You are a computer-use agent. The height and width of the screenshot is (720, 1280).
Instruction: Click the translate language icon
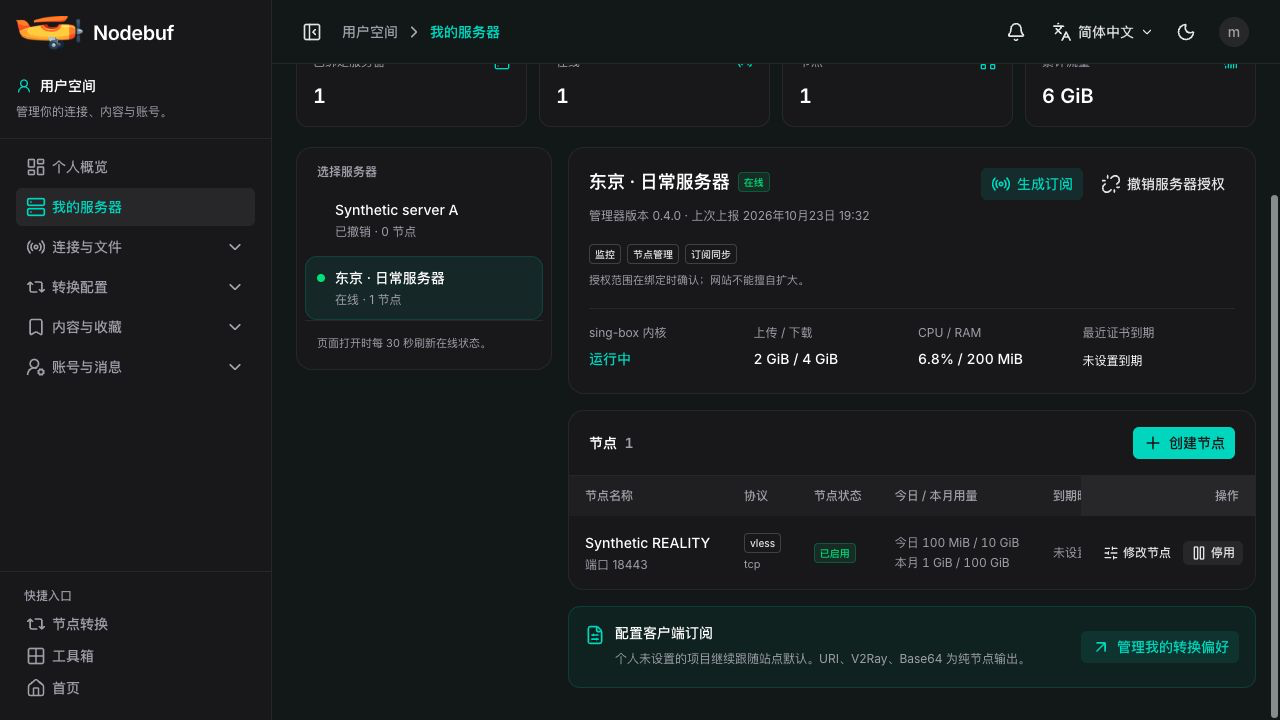coord(1062,32)
